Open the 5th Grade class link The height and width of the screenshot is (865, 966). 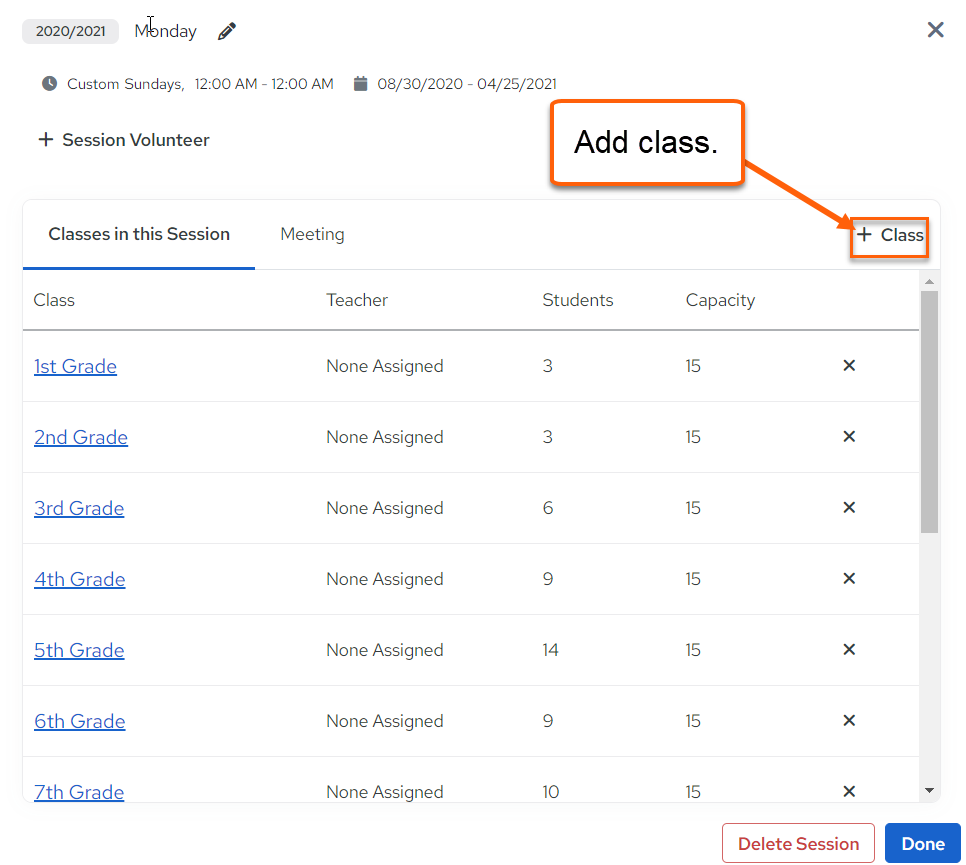[79, 650]
